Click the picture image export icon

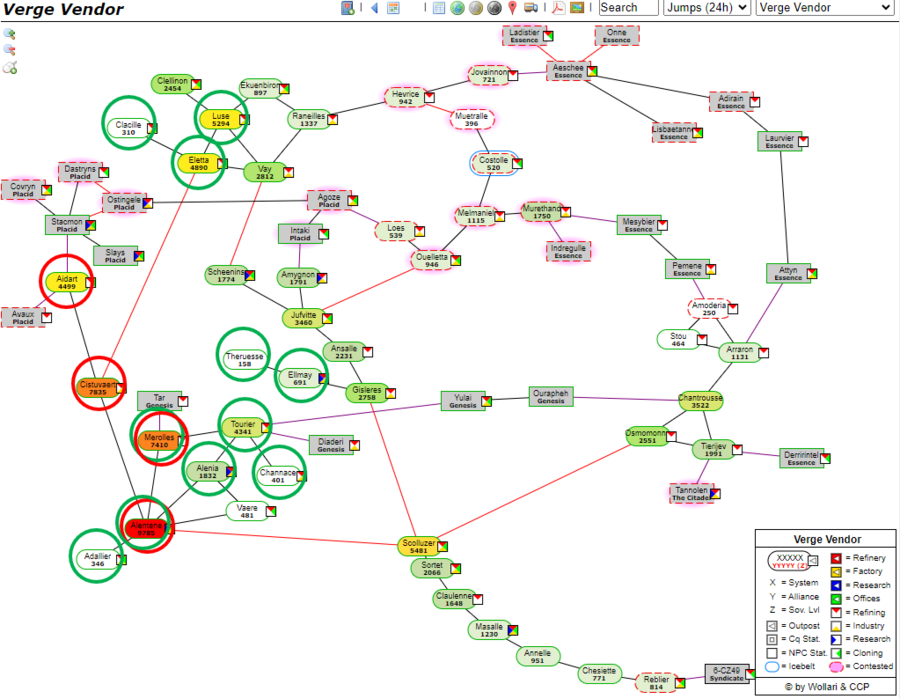(x=577, y=8)
